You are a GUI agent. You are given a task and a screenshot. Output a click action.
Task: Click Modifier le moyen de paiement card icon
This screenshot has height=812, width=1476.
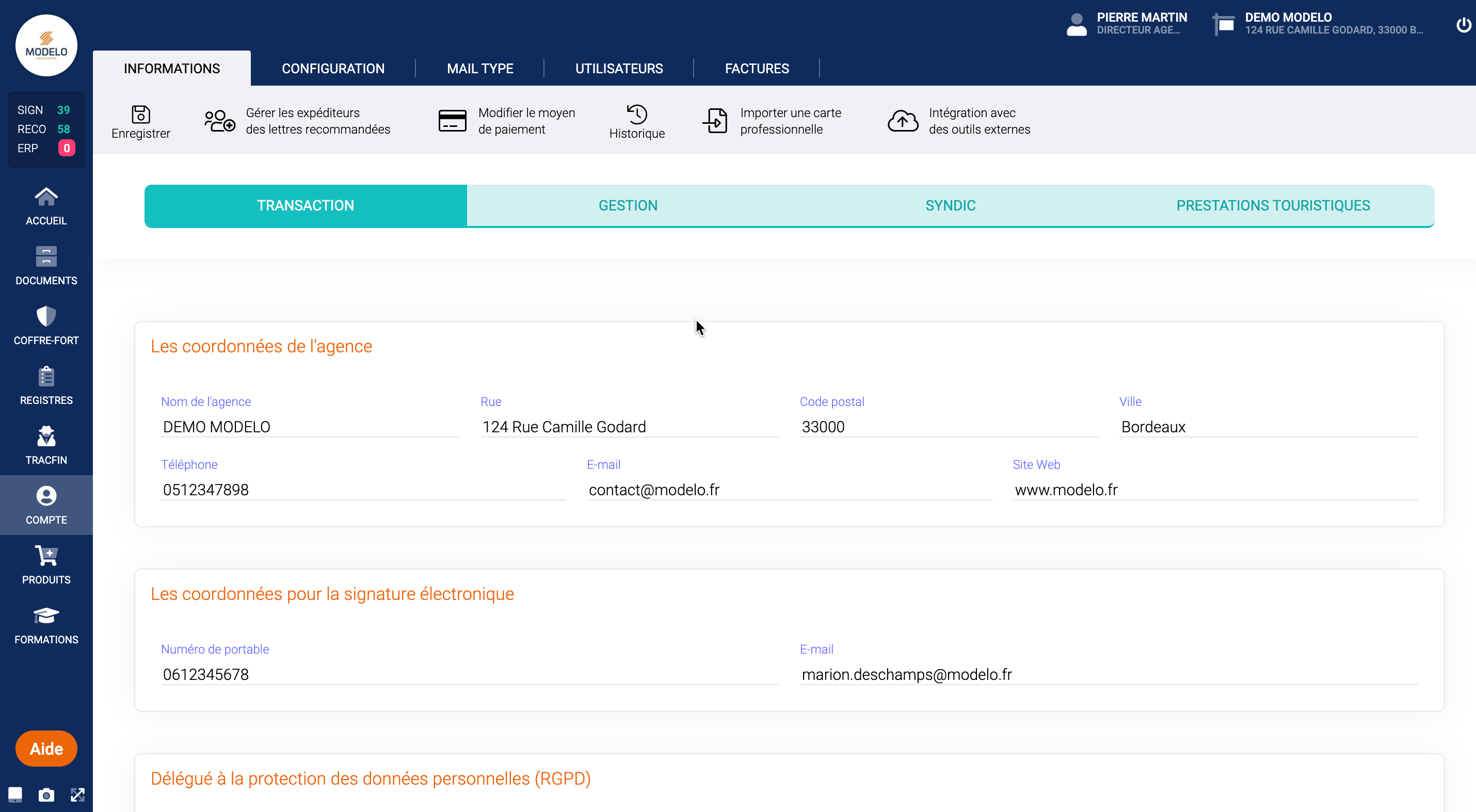pyautogui.click(x=452, y=121)
